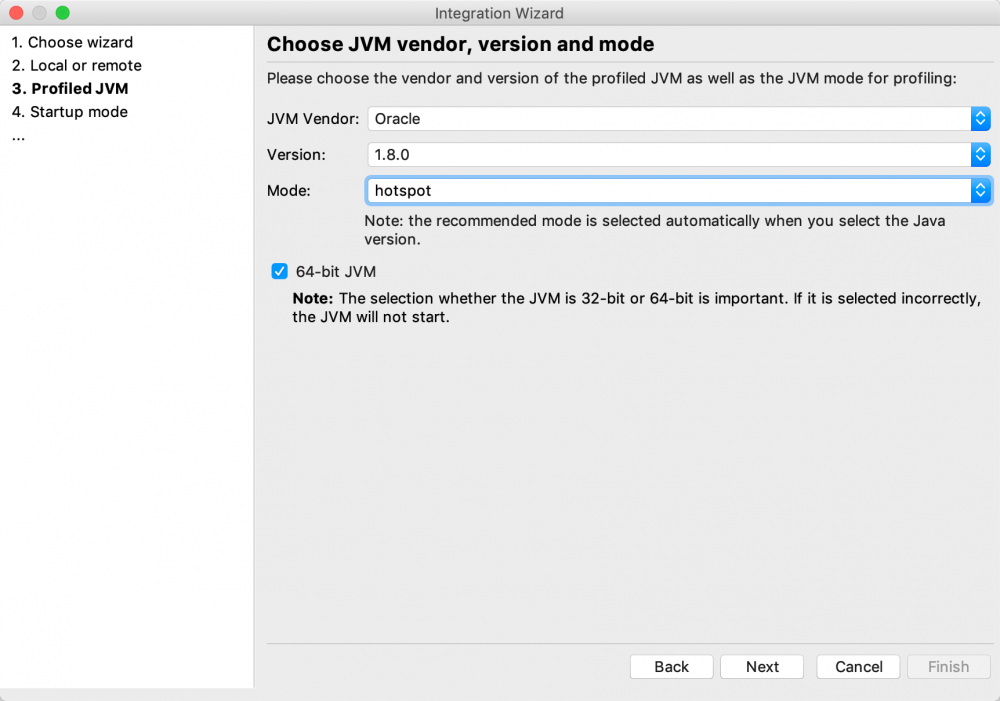Open the Mode dropdown
Screen dimensions: 1000x701
pos(670,190)
